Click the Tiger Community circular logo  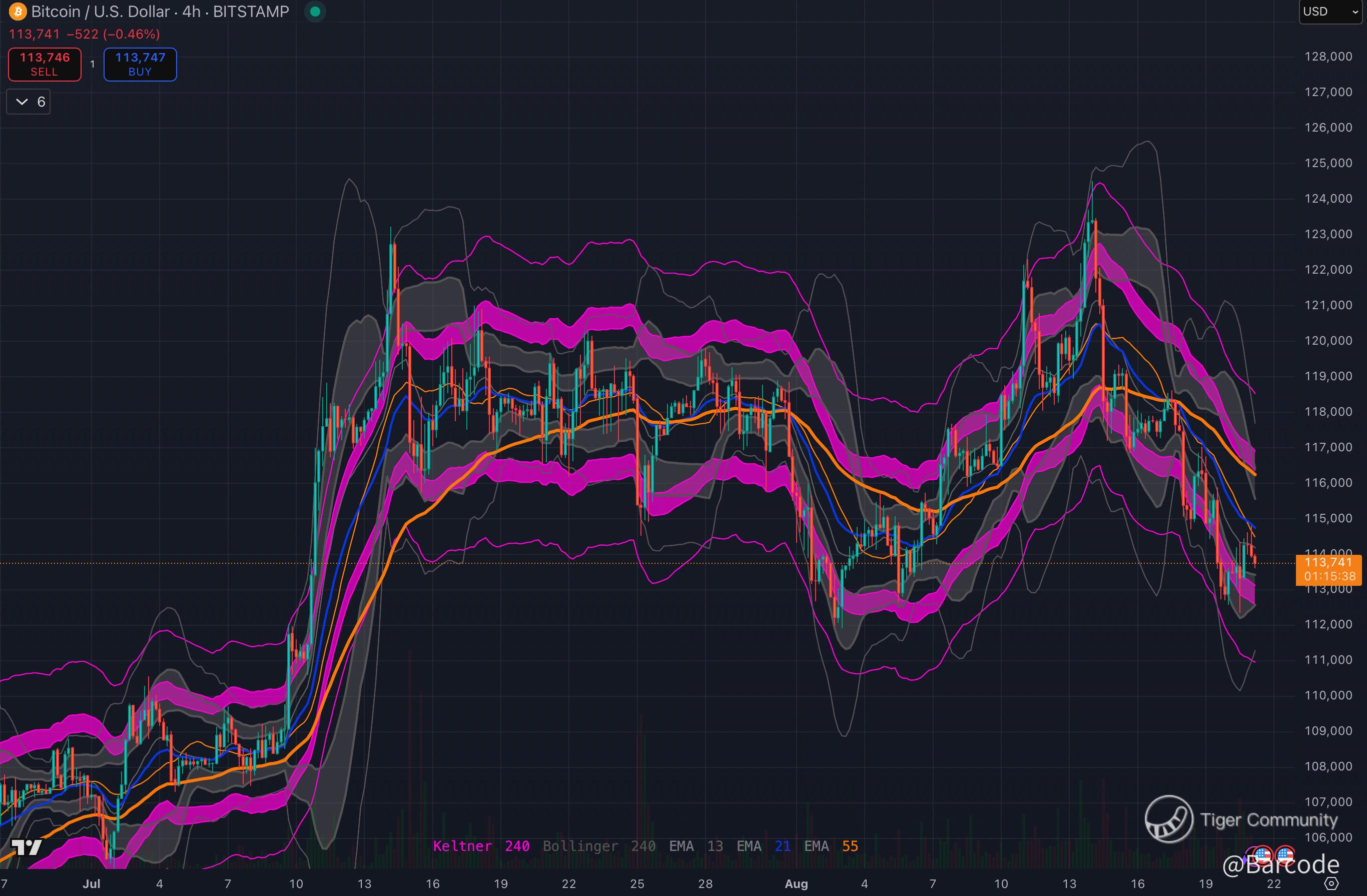coord(1168,819)
